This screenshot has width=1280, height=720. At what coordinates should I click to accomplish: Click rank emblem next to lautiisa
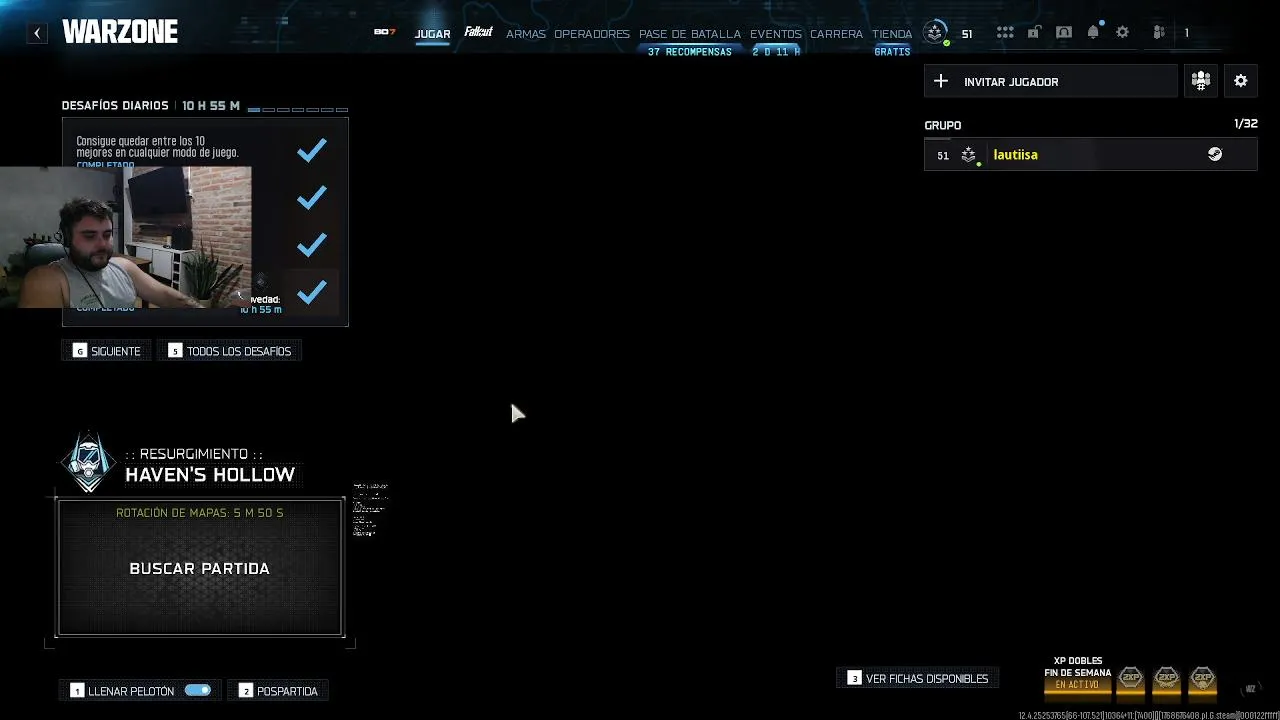pos(968,155)
